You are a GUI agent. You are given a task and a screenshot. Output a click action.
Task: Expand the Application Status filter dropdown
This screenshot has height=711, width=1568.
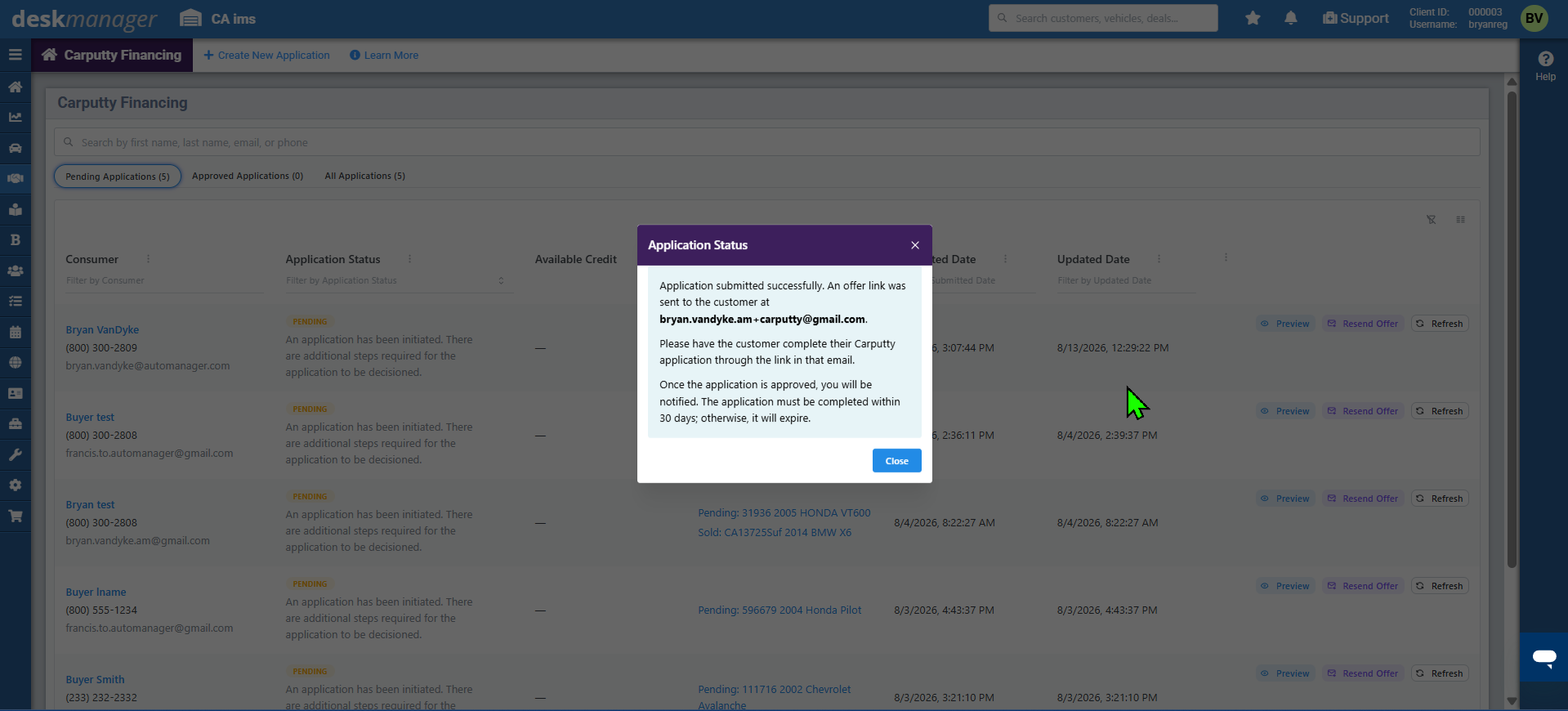[x=501, y=281]
